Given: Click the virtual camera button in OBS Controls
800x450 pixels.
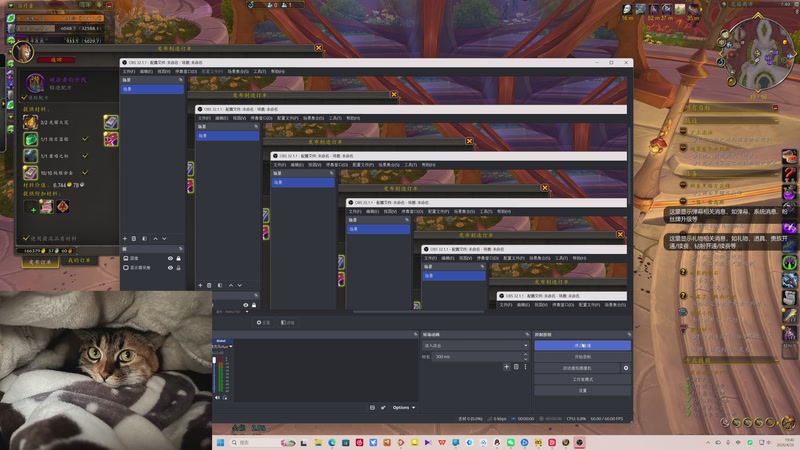Looking at the screenshot, I should click(x=577, y=368).
